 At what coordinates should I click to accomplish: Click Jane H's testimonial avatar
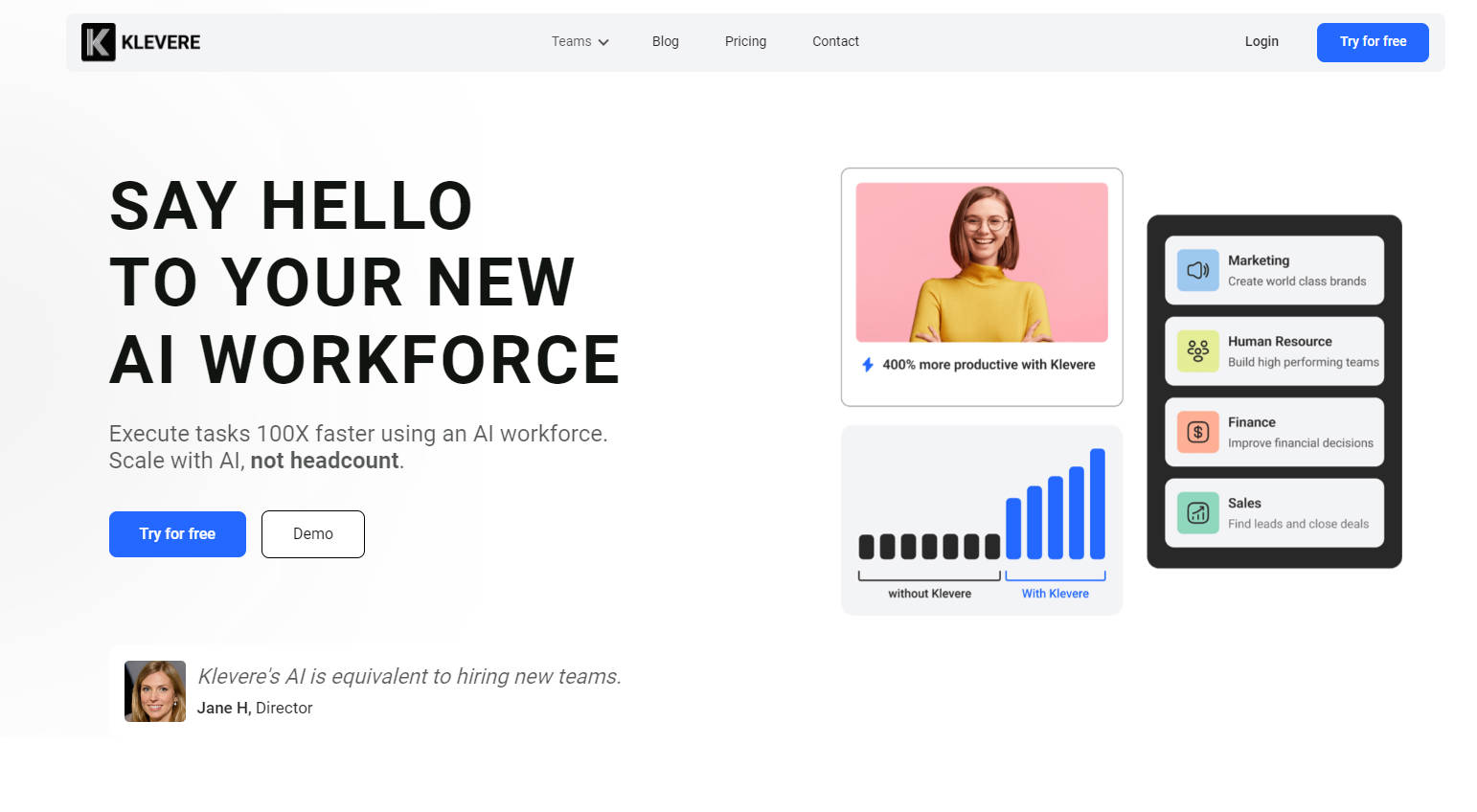click(x=155, y=691)
